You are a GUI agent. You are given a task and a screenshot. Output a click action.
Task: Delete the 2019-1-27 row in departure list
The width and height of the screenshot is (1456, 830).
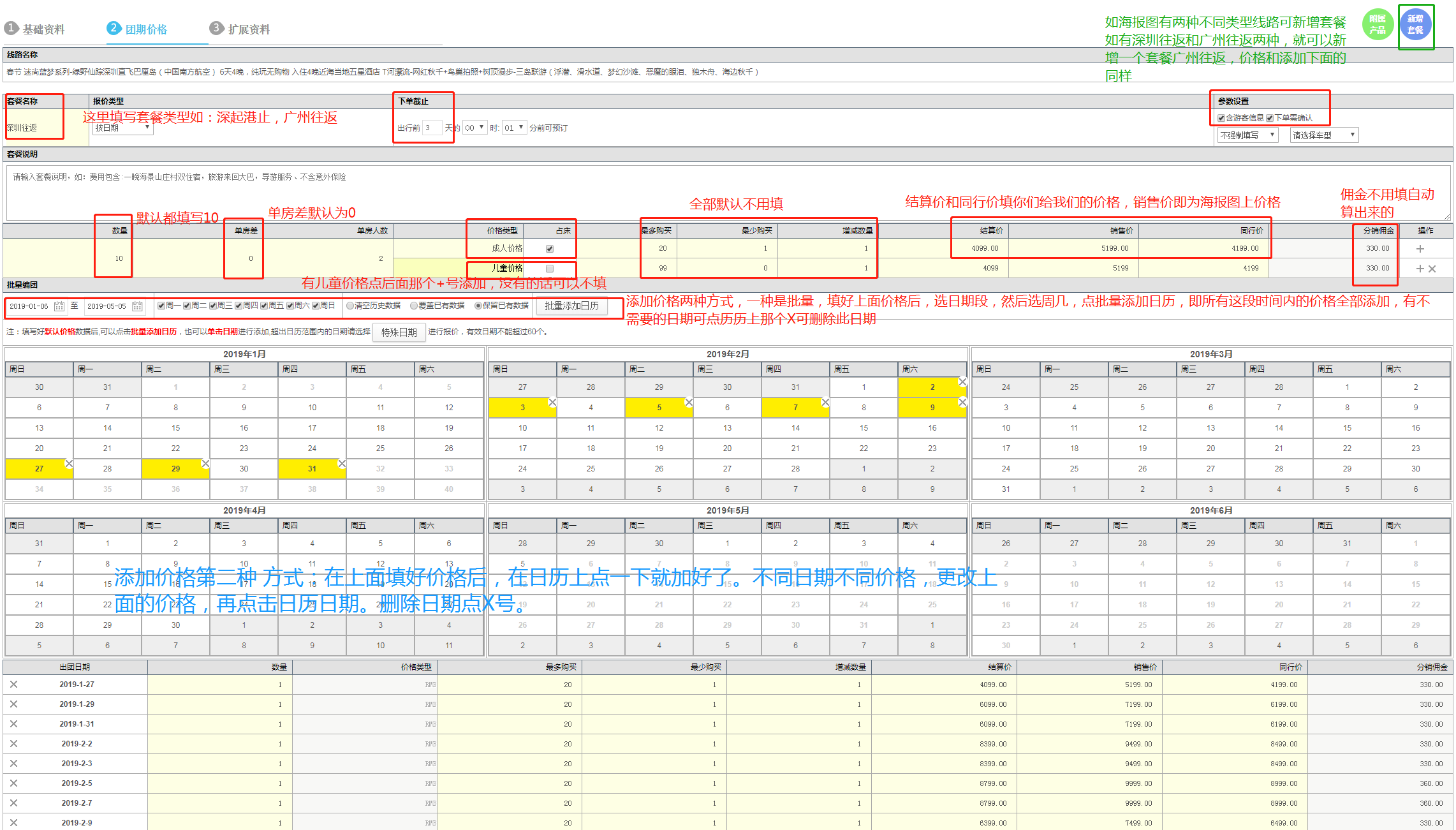pyautogui.click(x=13, y=684)
